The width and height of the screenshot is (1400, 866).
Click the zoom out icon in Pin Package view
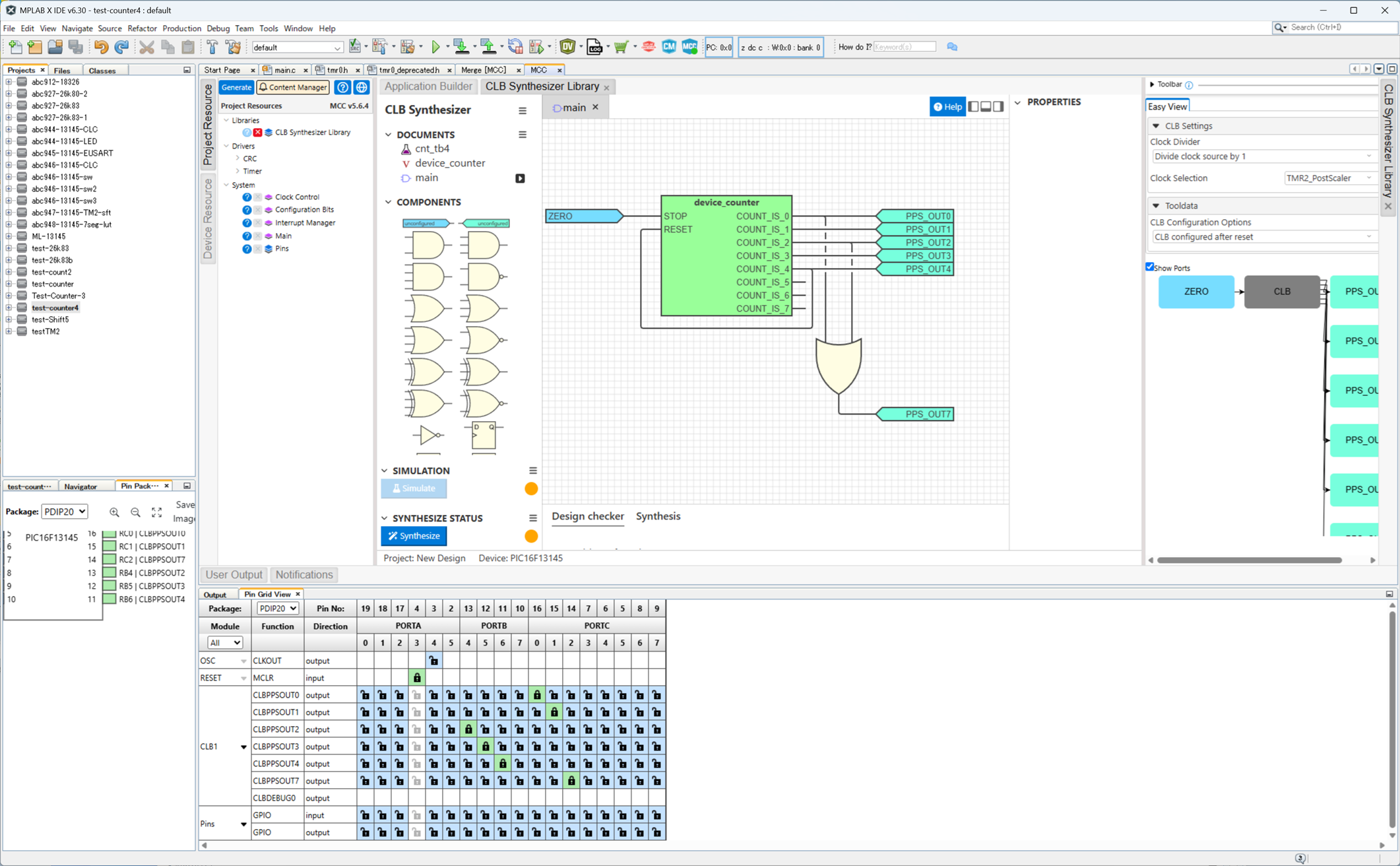point(135,512)
